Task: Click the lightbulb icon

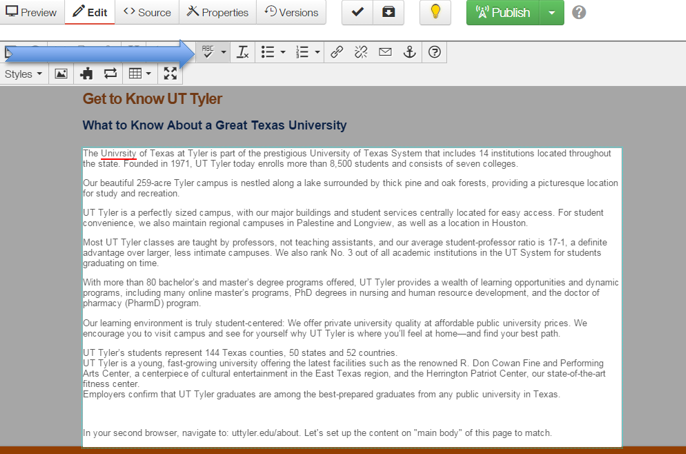Action: coord(435,12)
